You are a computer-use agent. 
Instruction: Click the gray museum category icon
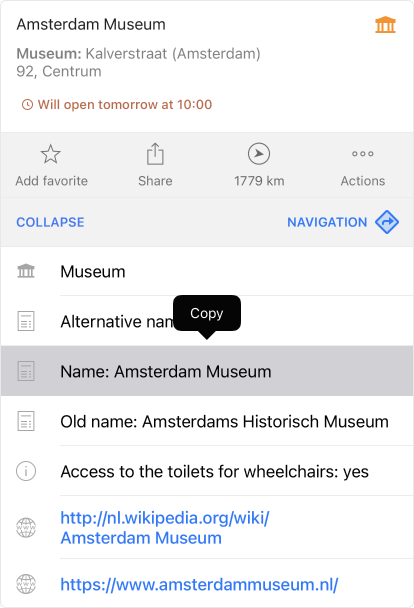tap(26, 271)
